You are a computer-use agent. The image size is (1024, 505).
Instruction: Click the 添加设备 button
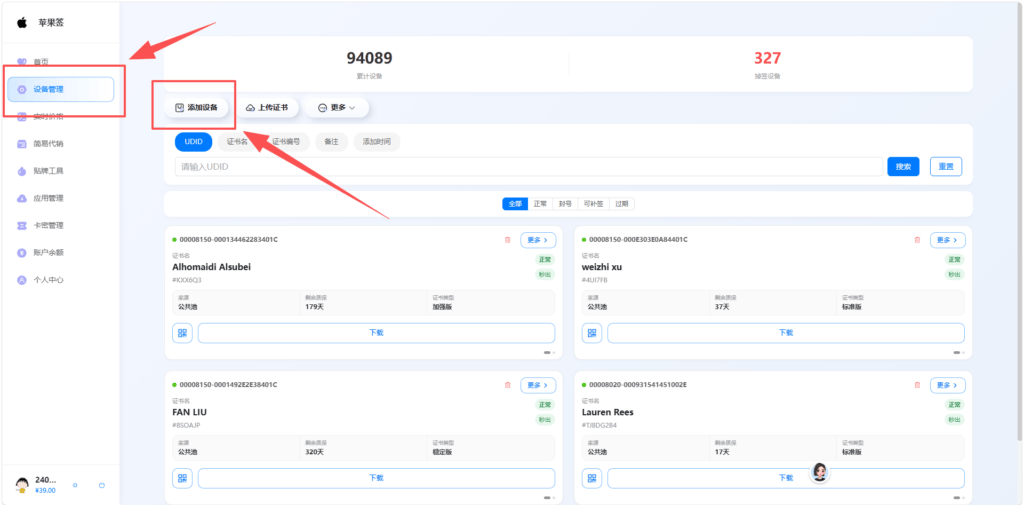[197, 108]
